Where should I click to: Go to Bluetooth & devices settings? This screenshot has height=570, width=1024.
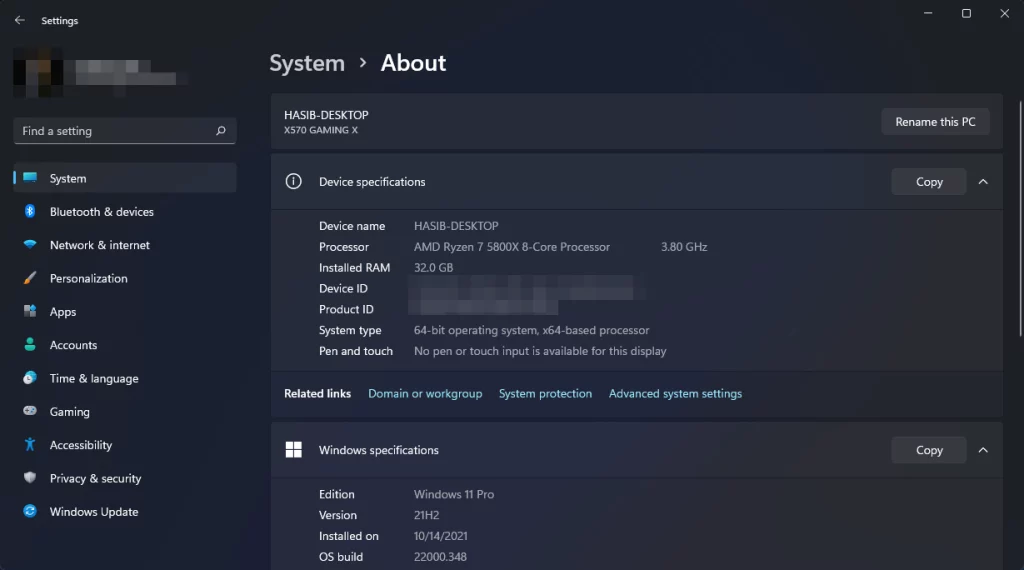tap(102, 212)
